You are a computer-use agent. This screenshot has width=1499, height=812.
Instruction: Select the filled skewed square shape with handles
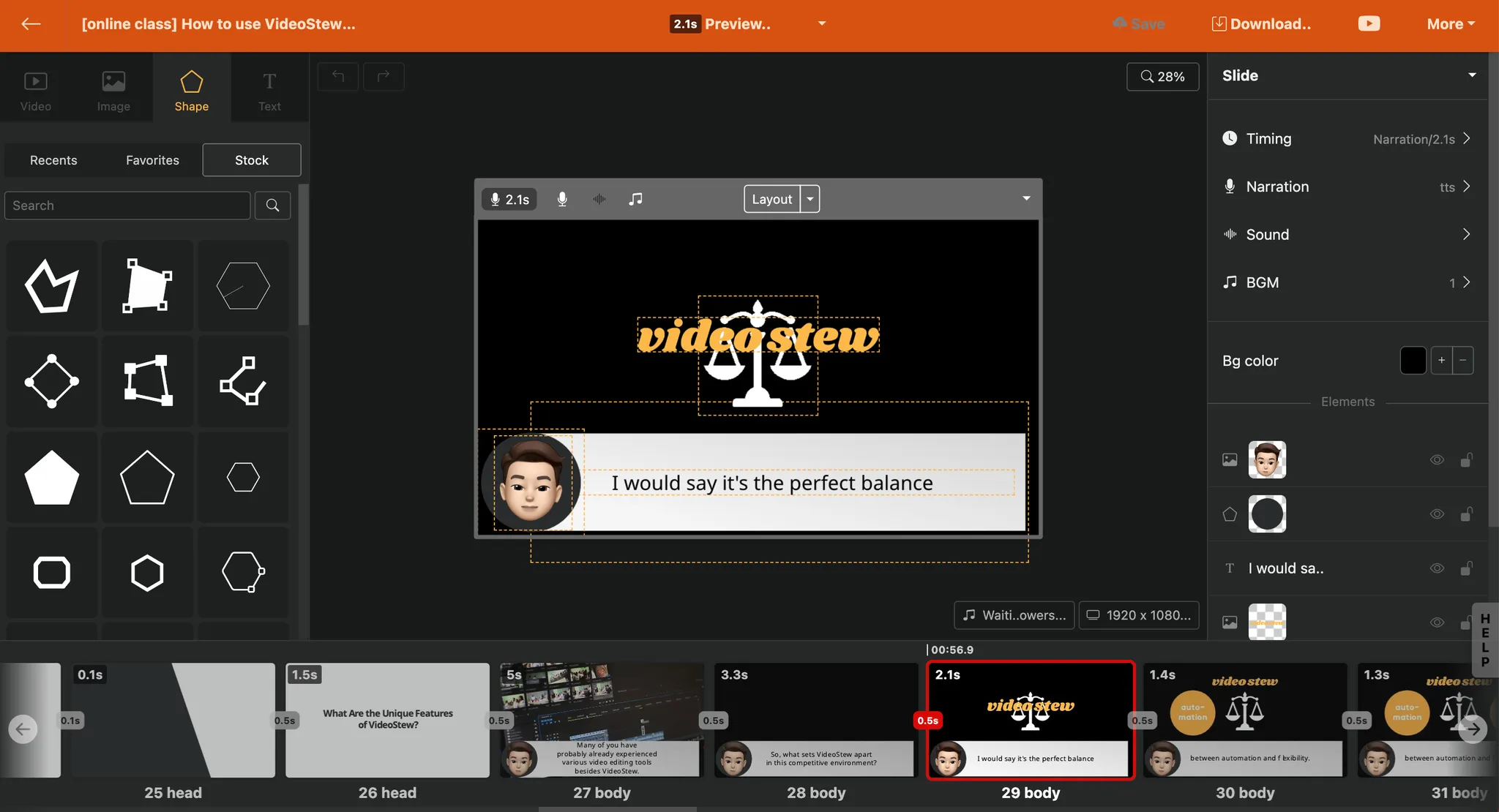(147, 285)
